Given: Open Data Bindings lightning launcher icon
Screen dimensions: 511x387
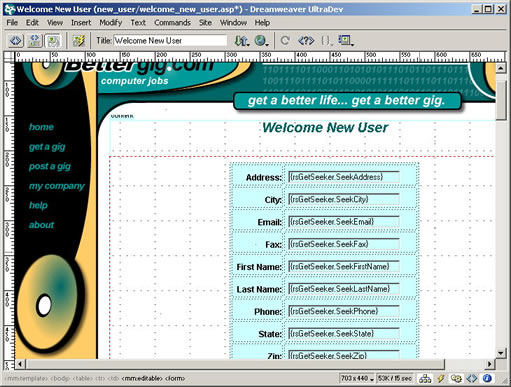Looking at the screenshot, I should point(441,379).
